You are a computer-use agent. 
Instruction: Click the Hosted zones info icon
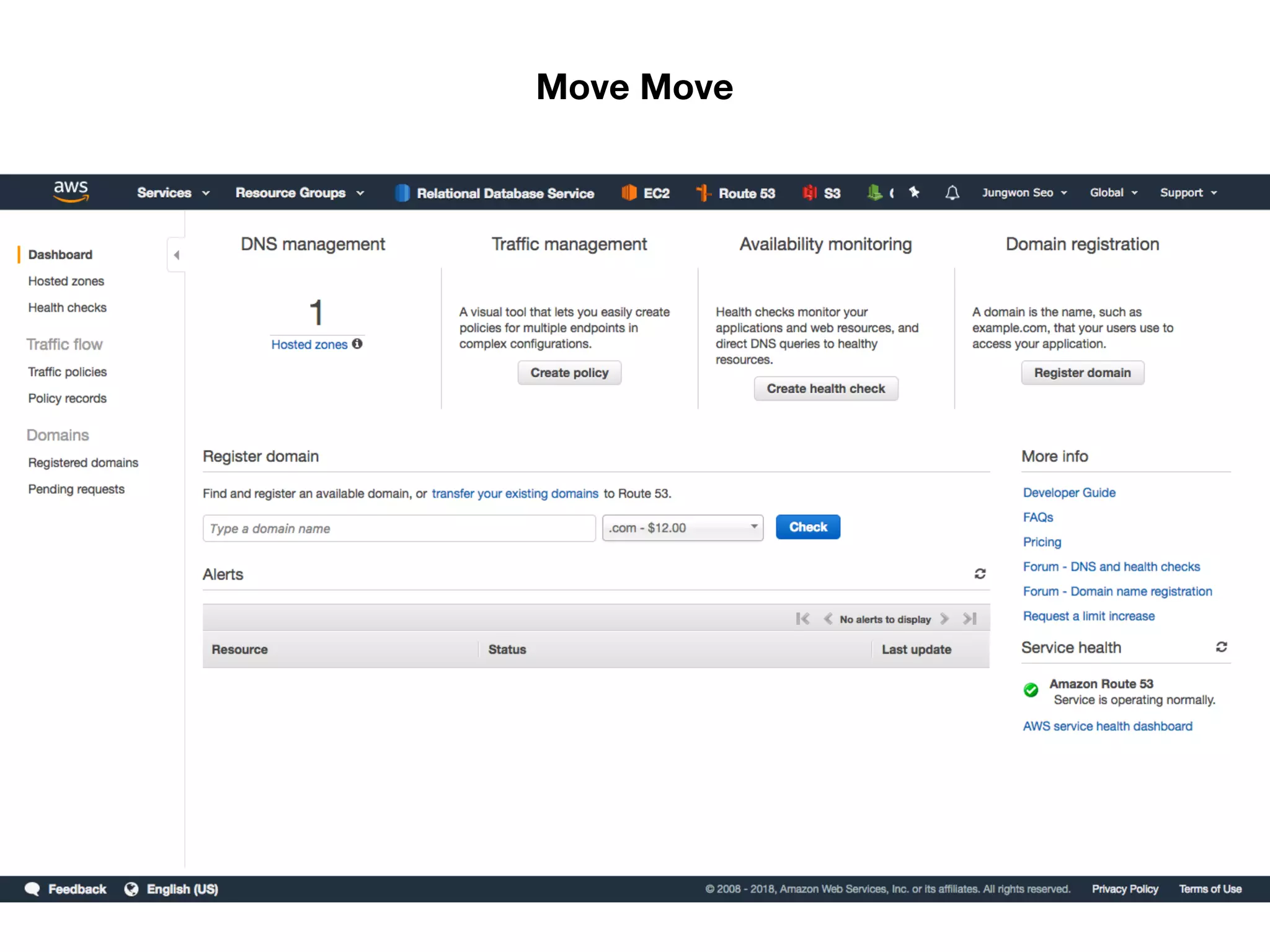[357, 344]
